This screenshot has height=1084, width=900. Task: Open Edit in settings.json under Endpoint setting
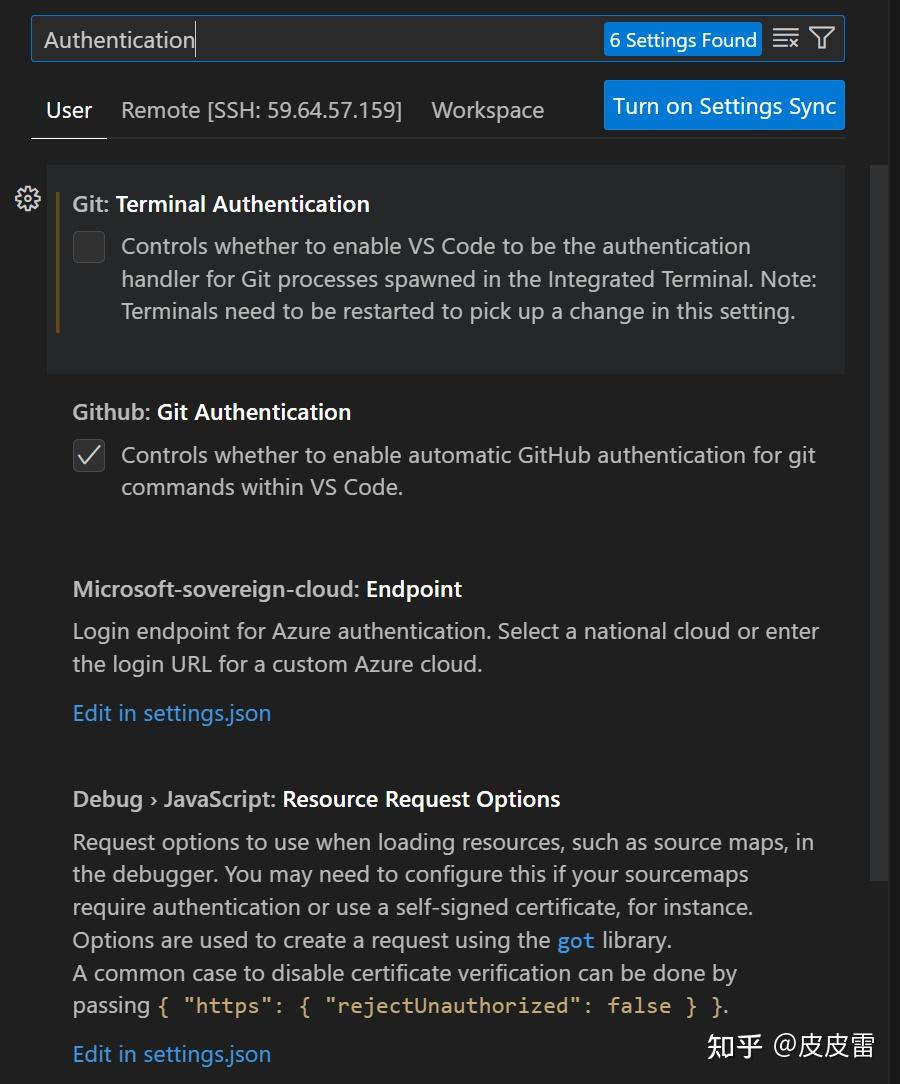click(x=171, y=713)
